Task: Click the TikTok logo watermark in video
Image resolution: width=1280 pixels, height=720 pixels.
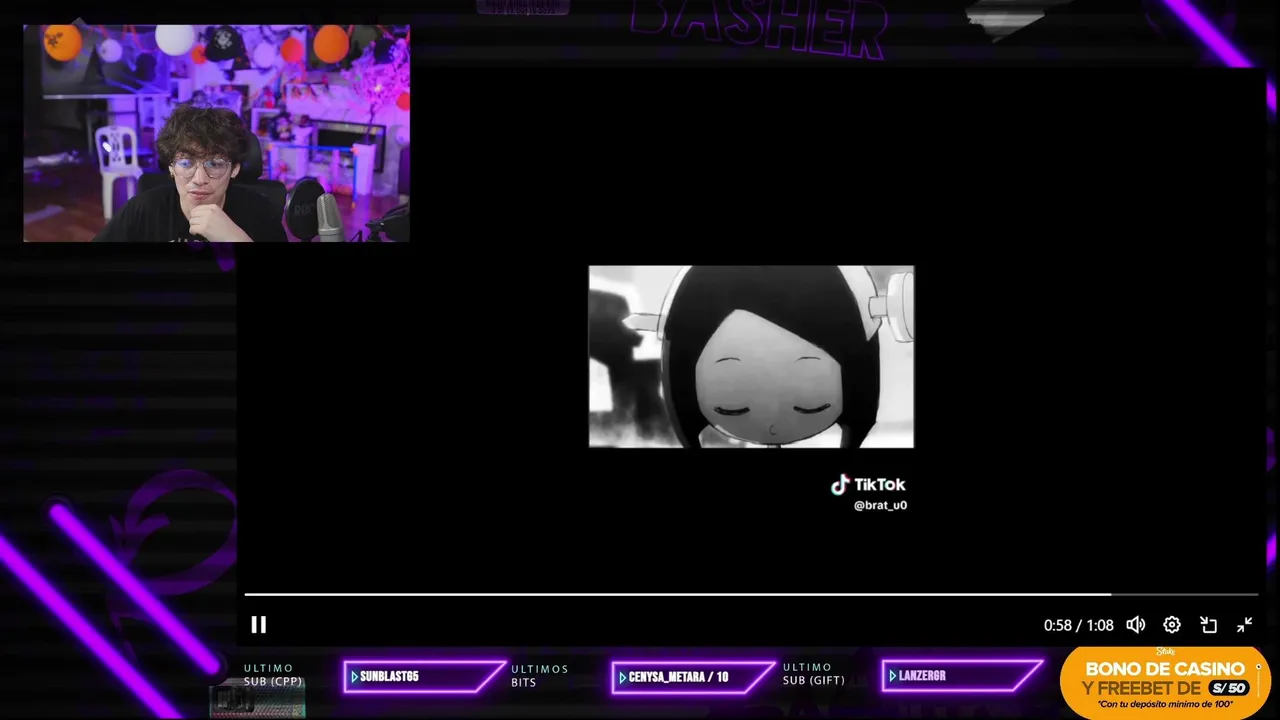Action: pyautogui.click(x=868, y=485)
